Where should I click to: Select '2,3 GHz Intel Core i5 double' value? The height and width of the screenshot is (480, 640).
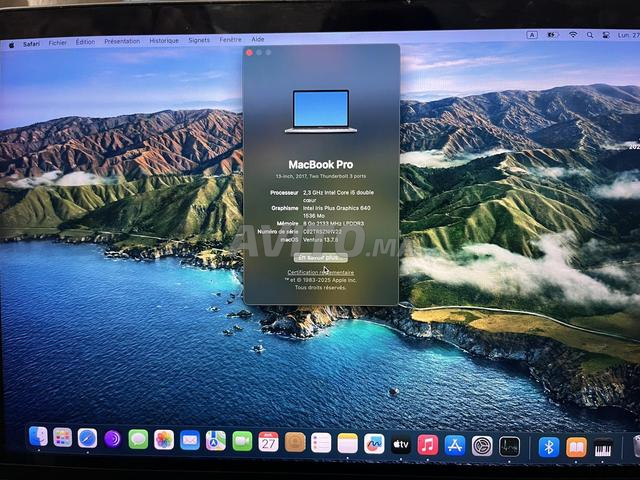tap(338, 192)
